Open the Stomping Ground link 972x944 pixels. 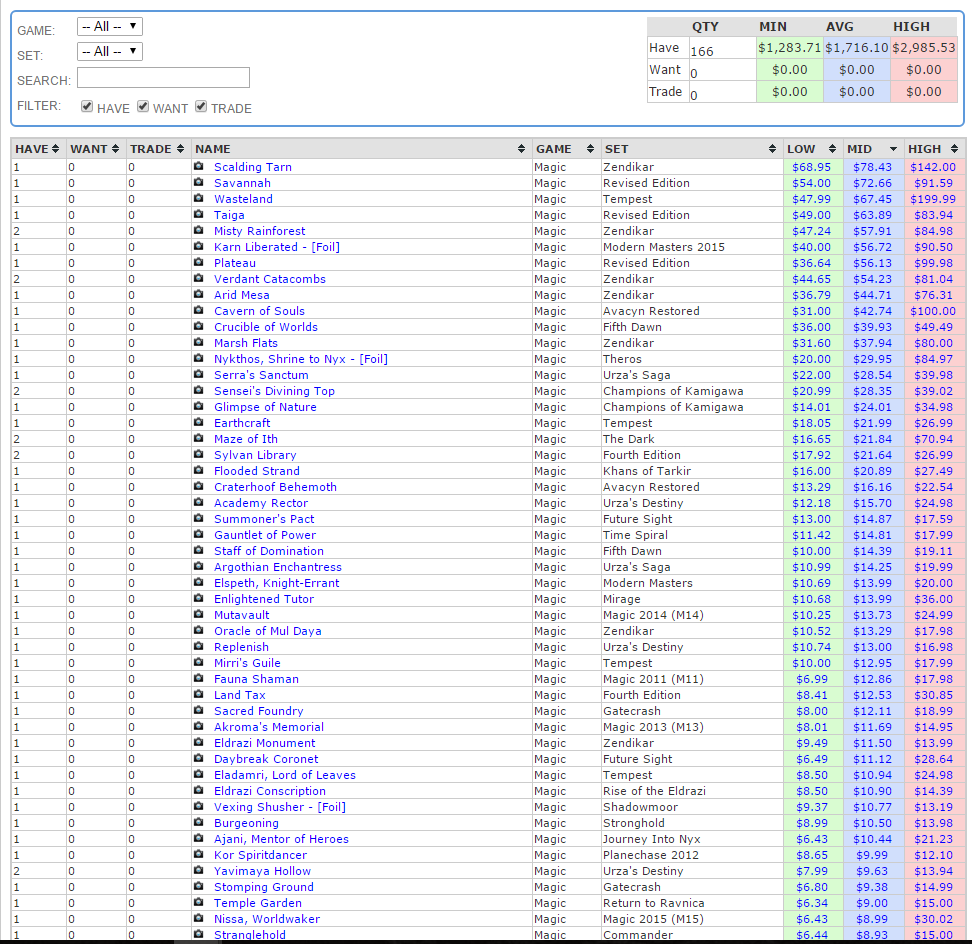(264, 887)
